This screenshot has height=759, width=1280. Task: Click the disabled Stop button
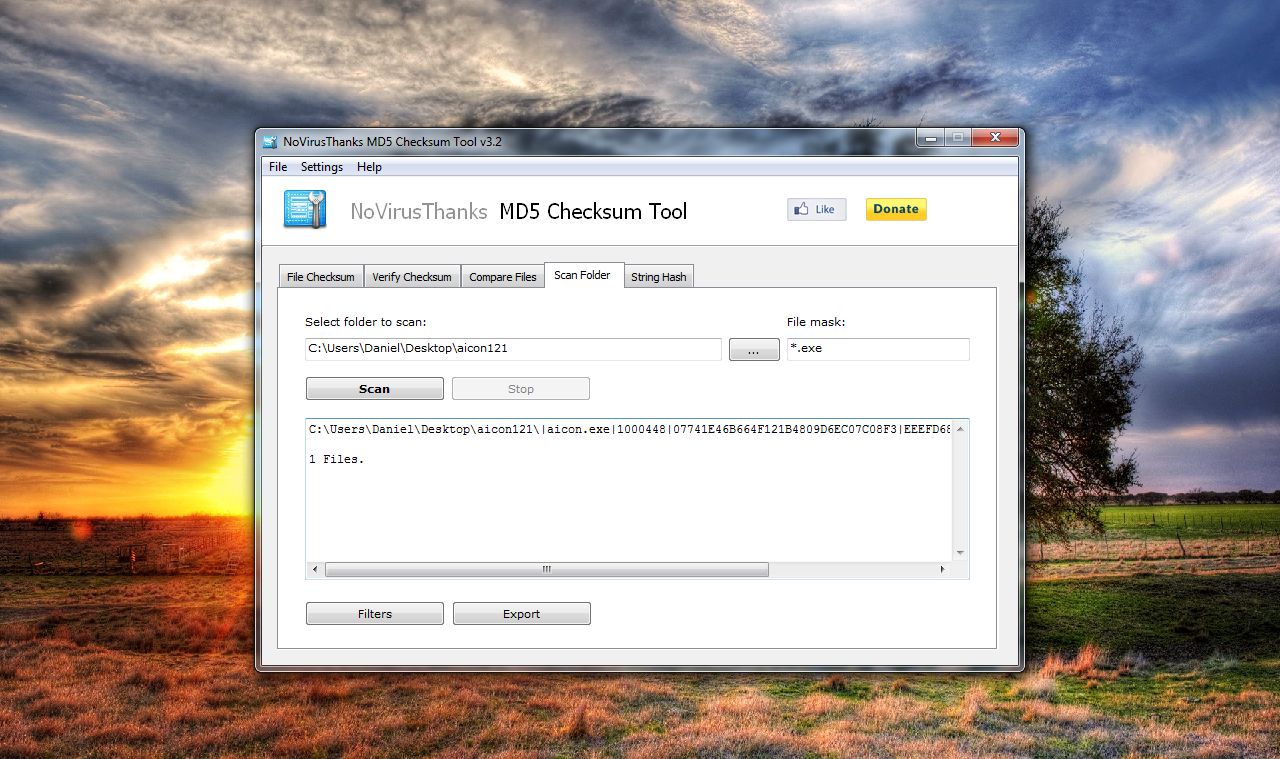521,389
